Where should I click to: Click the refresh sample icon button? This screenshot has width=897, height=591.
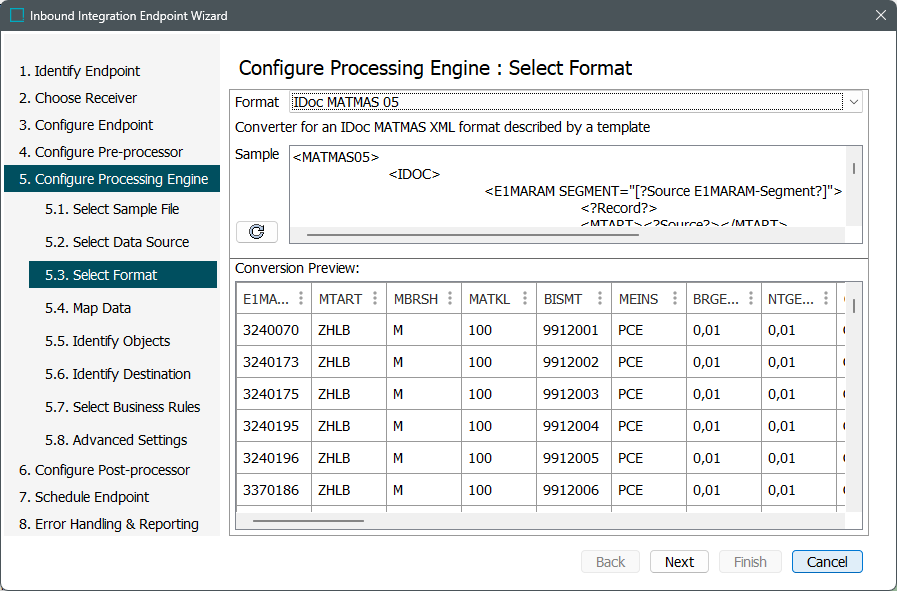pos(256,231)
